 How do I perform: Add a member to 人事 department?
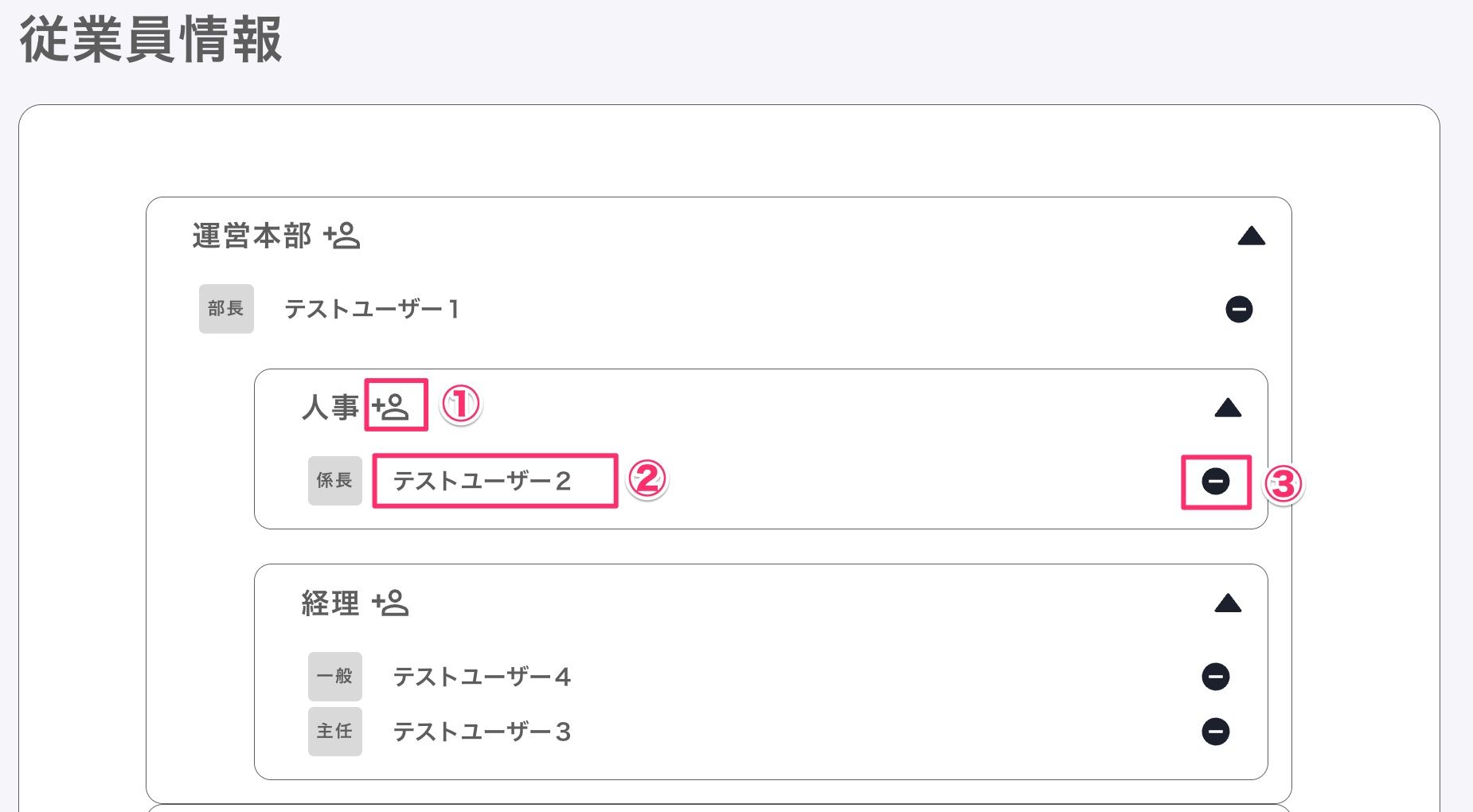click(x=391, y=408)
